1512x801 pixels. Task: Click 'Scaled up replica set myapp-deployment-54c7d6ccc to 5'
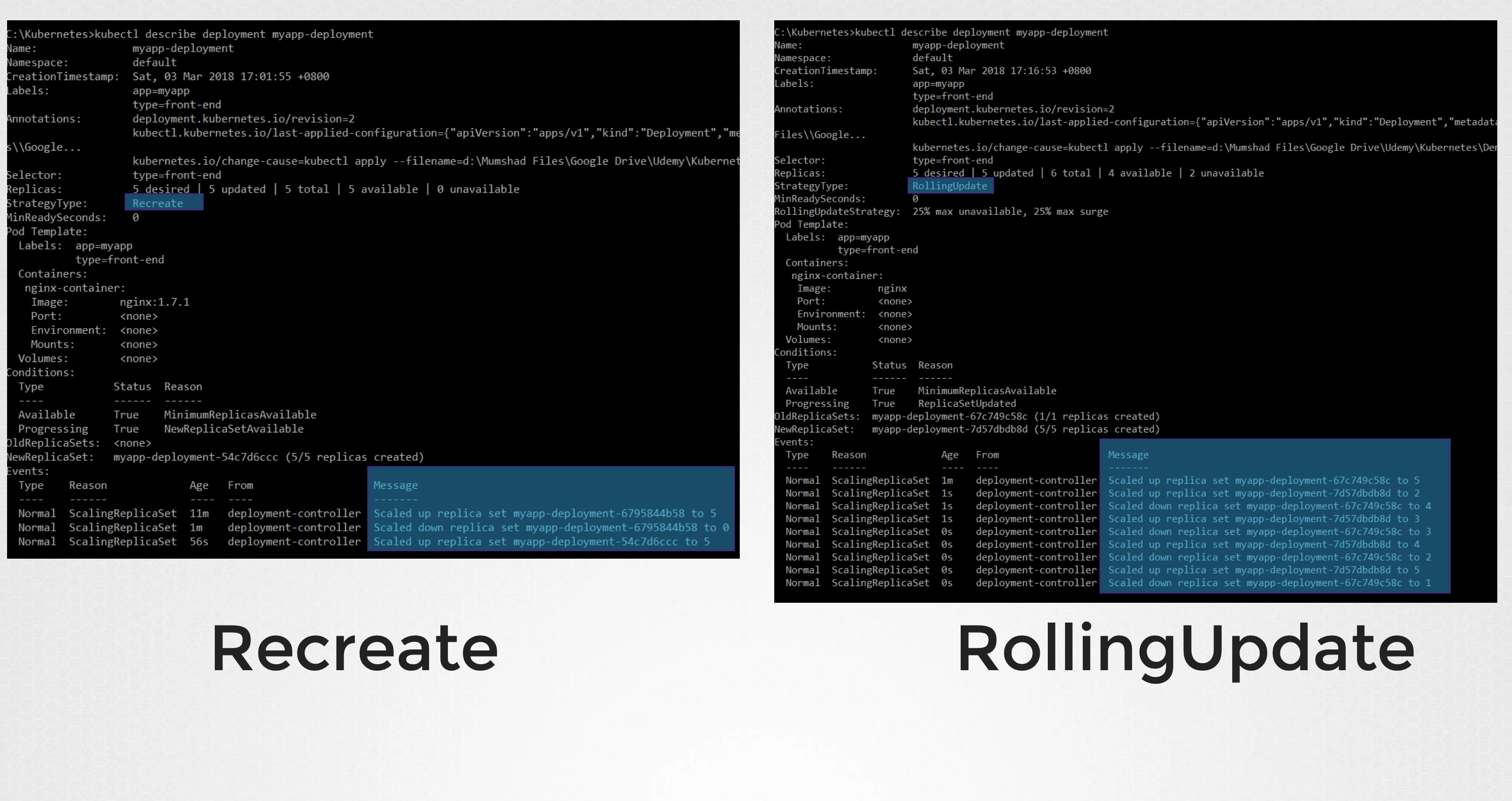click(x=541, y=541)
